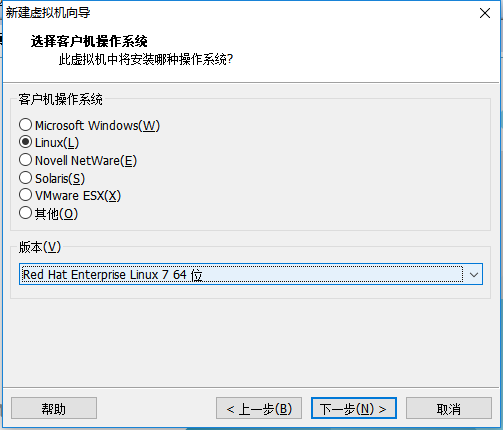Close the 新建虚拟机向导 dialog with X
The width and height of the screenshot is (503, 430).
click(485, 13)
